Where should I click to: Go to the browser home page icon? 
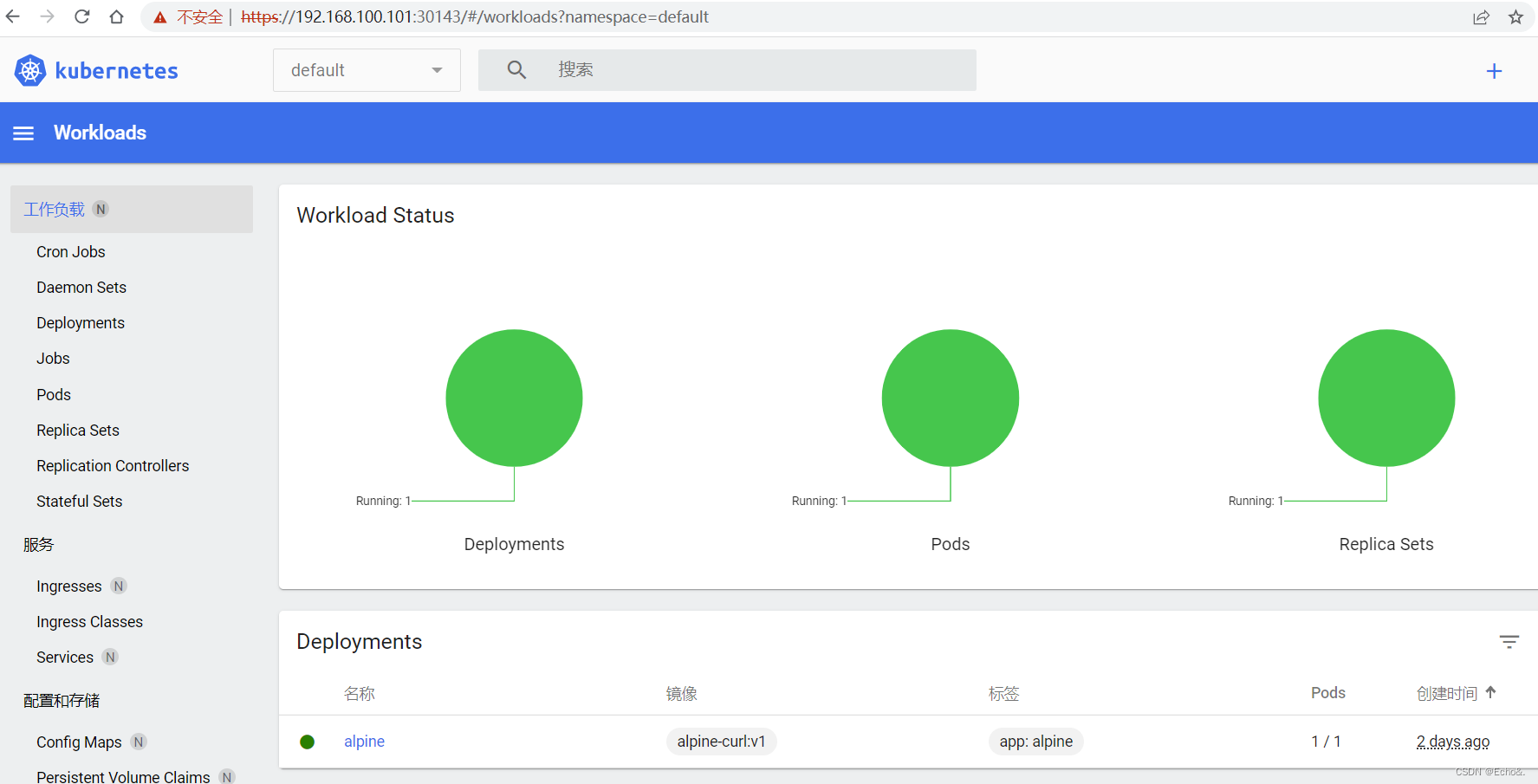pyautogui.click(x=116, y=16)
